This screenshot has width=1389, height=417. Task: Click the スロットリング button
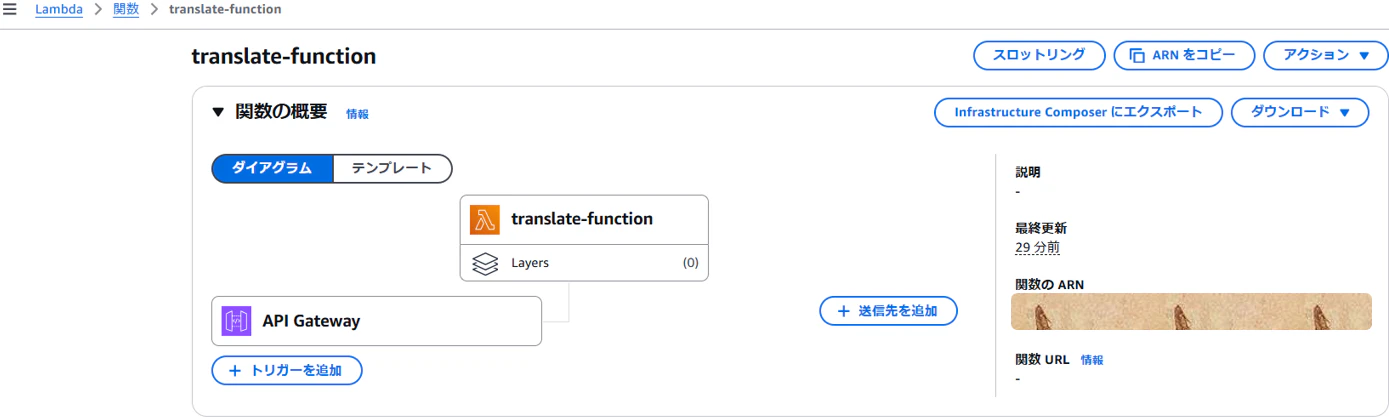click(x=1039, y=56)
